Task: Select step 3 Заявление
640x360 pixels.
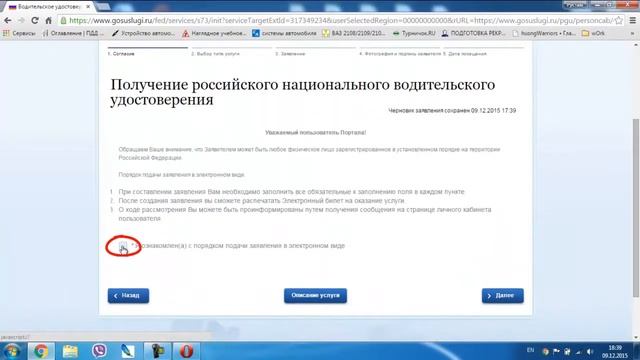Action: pyautogui.click(x=315, y=52)
